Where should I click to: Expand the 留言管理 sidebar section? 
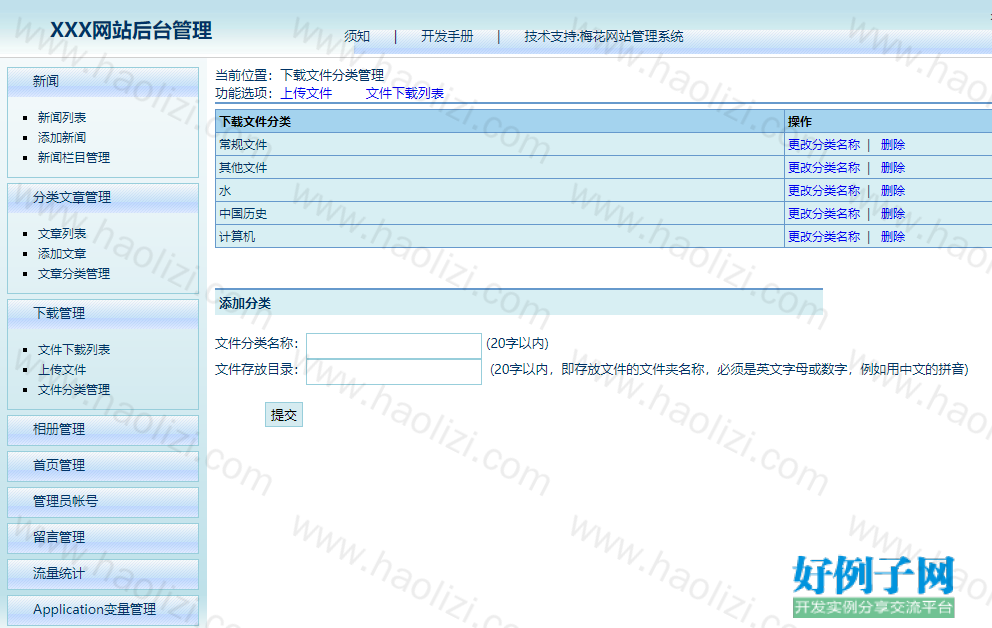click(x=103, y=538)
